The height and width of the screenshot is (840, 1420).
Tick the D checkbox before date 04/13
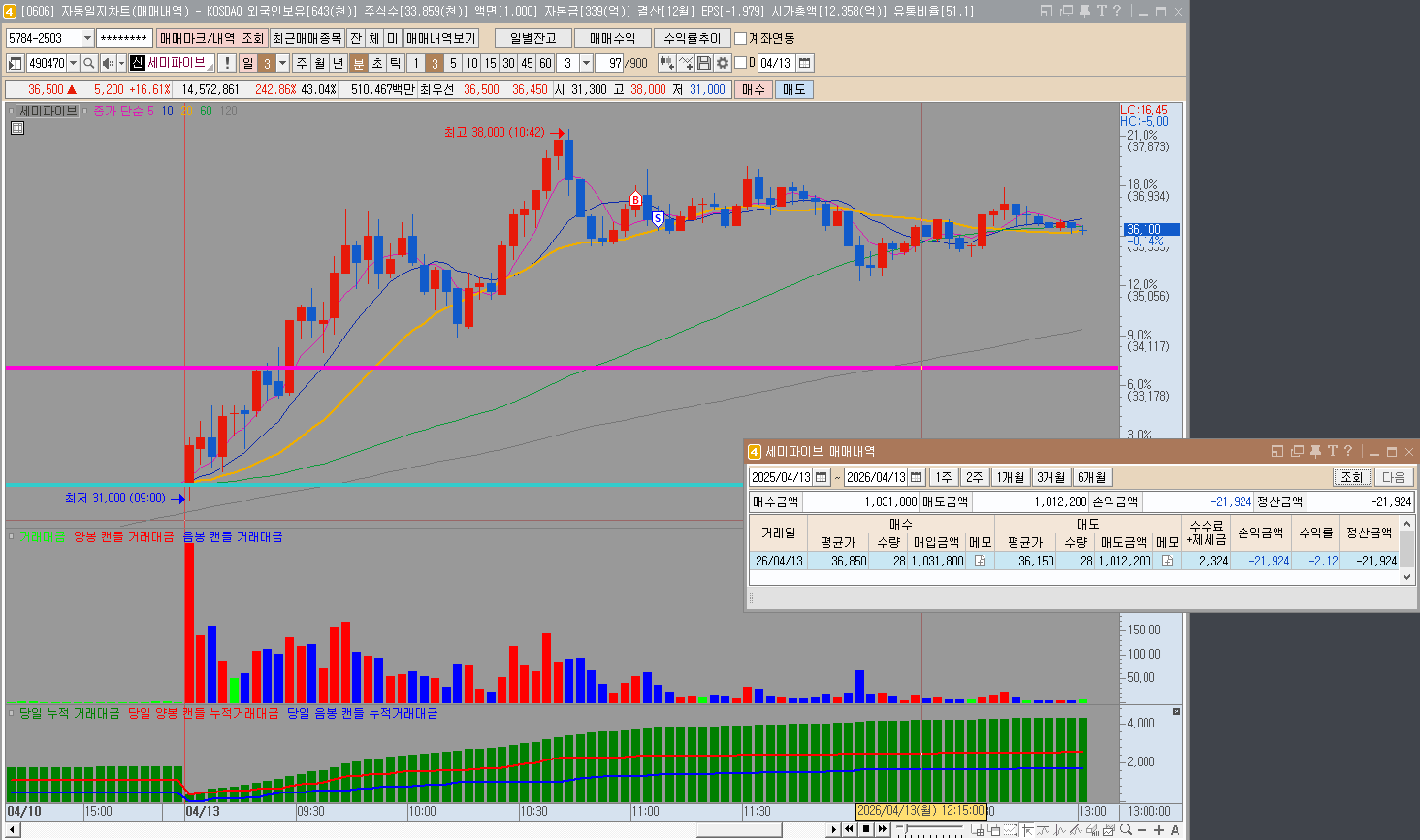click(x=740, y=63)
